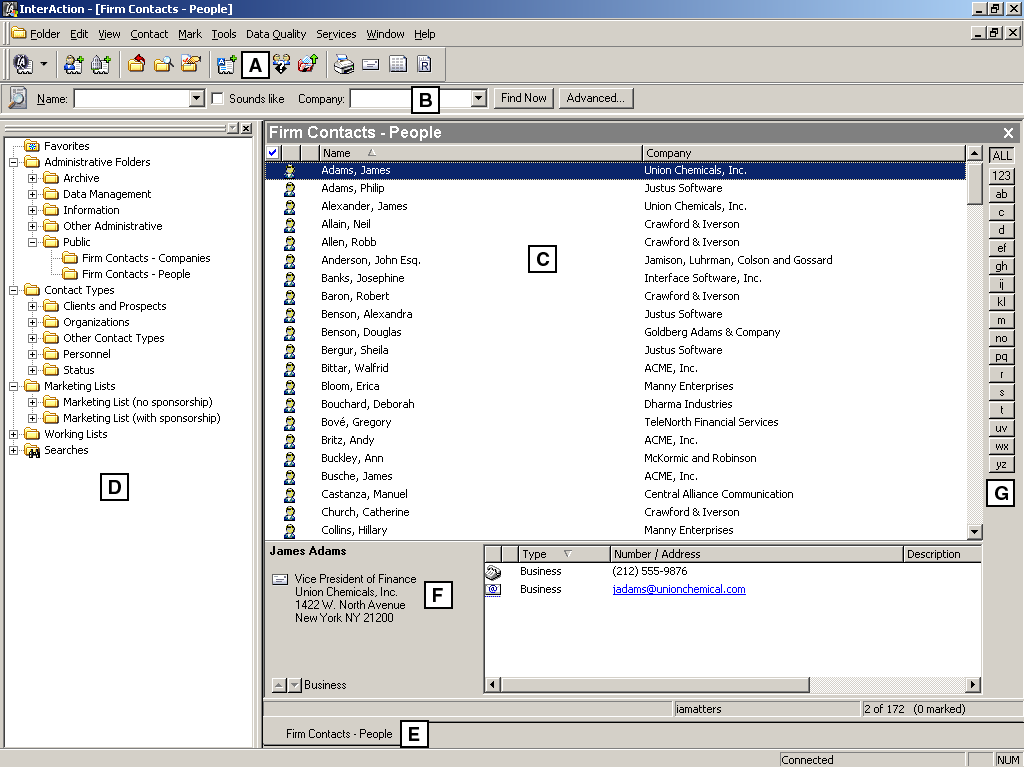Viewport: 1024px width, 768px height.
Task: Click the Find Now button
Action: pos(523,97)
